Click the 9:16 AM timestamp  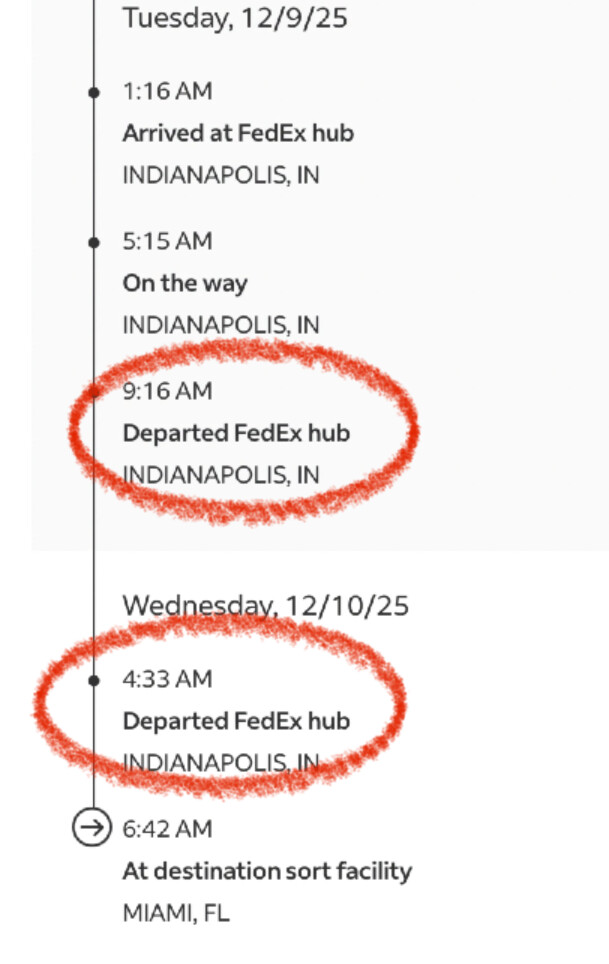pyautogui.click(x=167, y=391)
